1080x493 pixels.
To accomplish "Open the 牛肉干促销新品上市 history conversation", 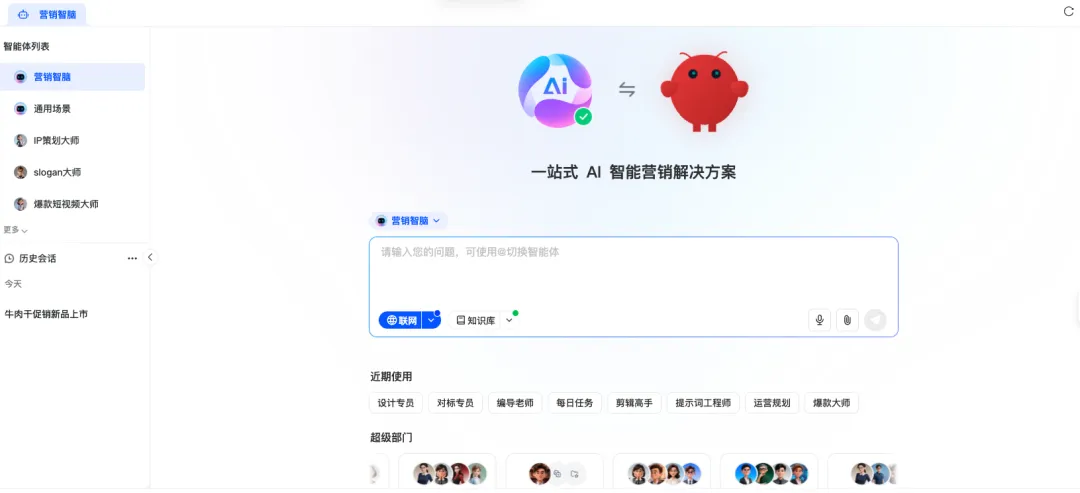I will (x=46, y=314).
